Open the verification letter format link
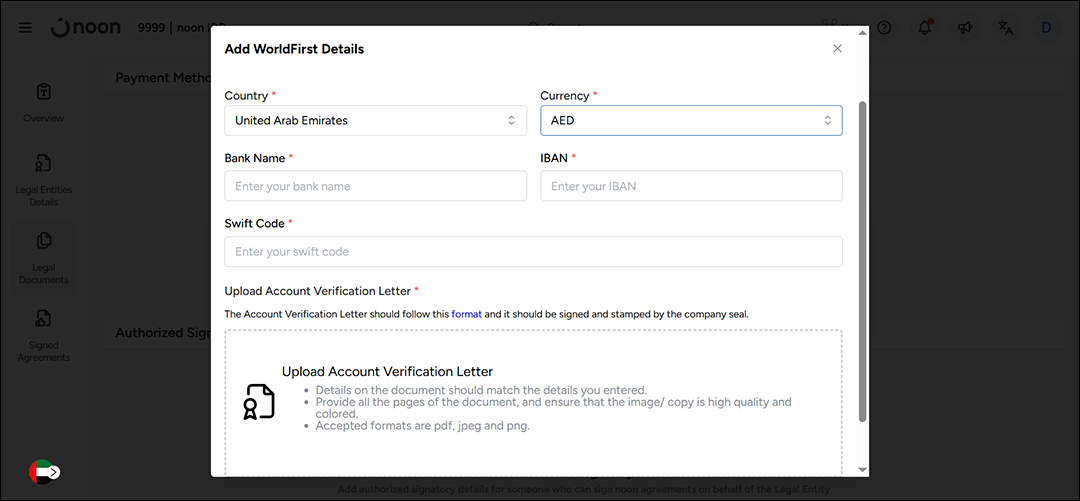 point(466,314)
